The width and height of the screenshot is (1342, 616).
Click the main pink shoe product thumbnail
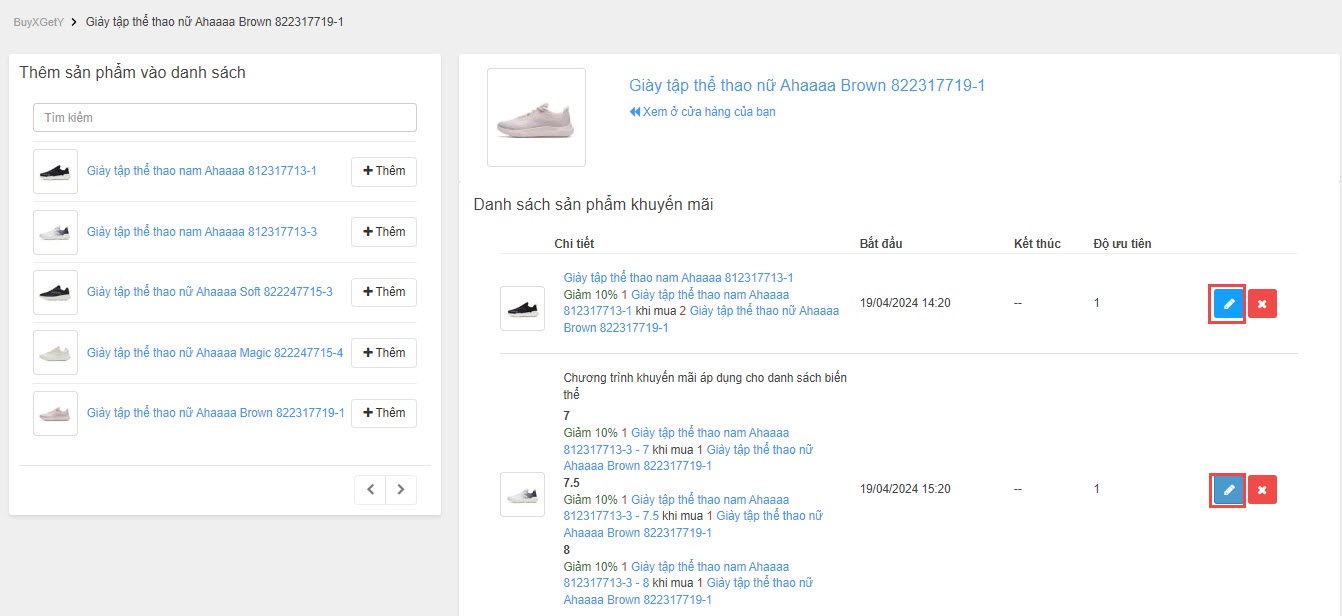tap(536, 118)
